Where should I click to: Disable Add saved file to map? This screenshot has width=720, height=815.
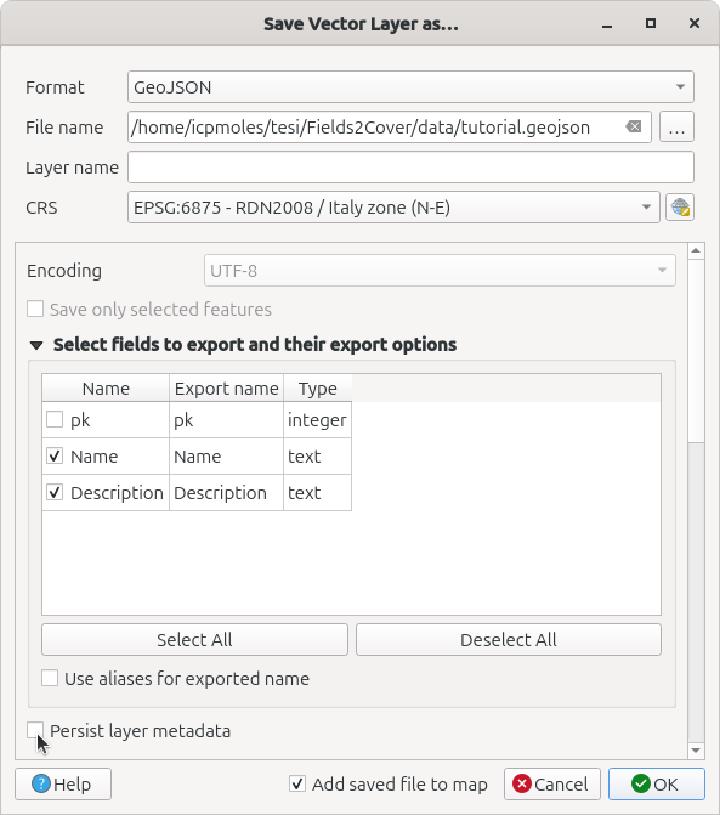click(x=297, y=784)
